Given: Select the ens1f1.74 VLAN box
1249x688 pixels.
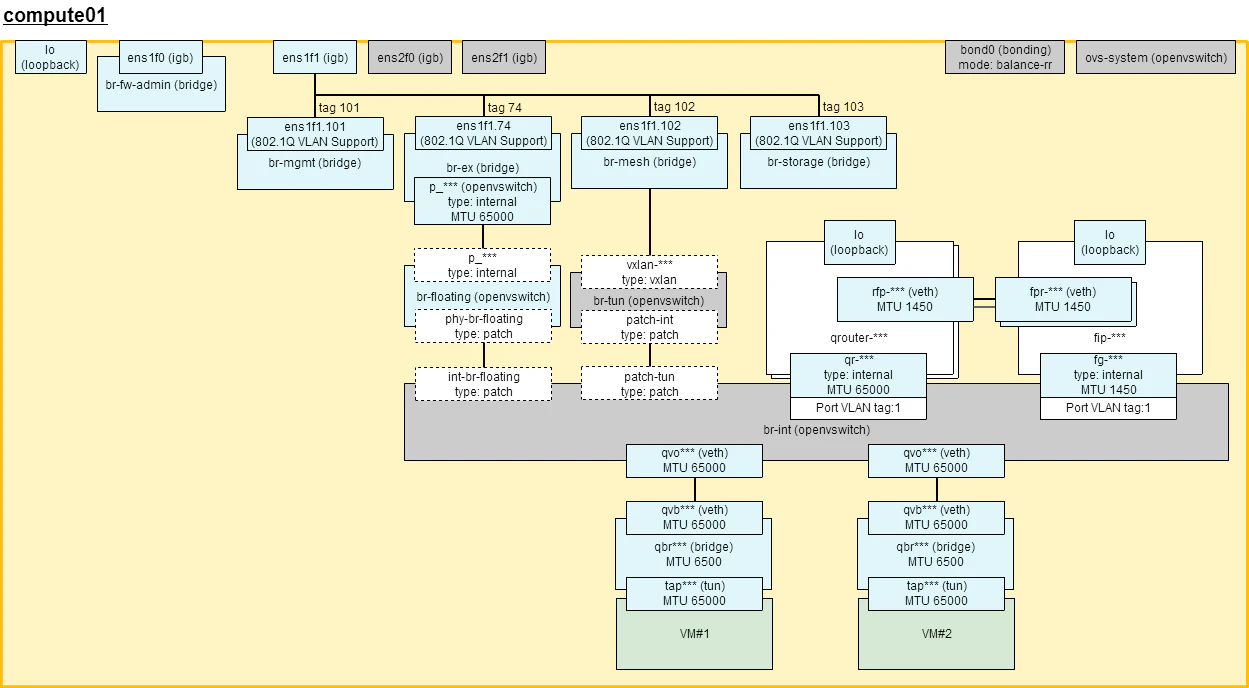Looking at the screenshot, I should [x=483, y=133].
